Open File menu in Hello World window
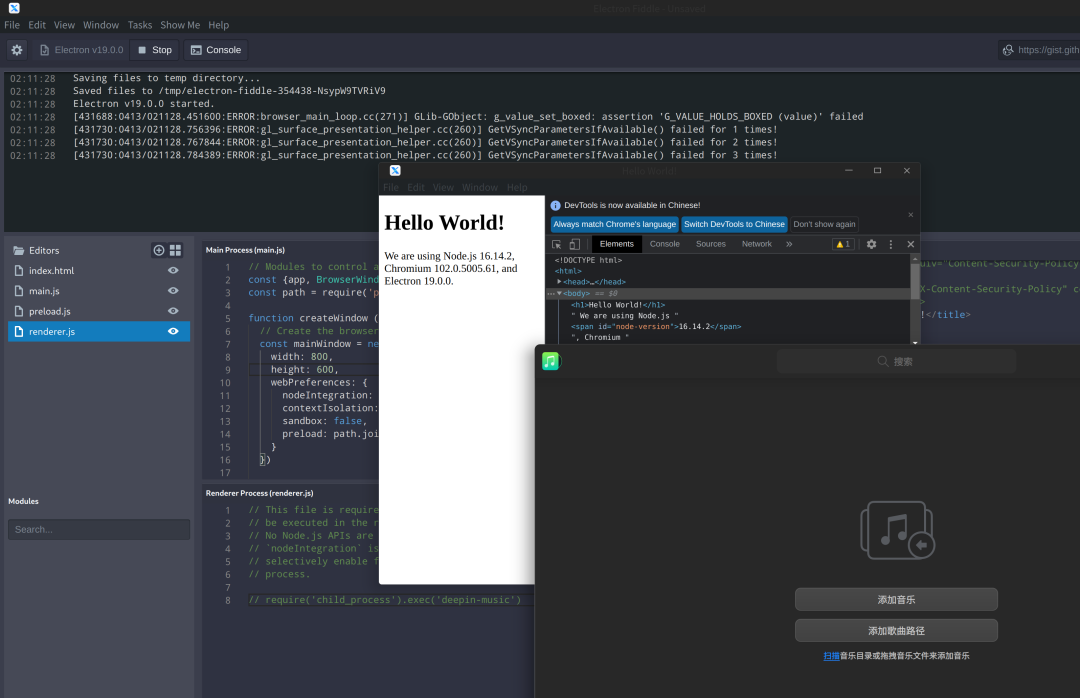Screen dimensions: 1080x698 coord(391,187)
